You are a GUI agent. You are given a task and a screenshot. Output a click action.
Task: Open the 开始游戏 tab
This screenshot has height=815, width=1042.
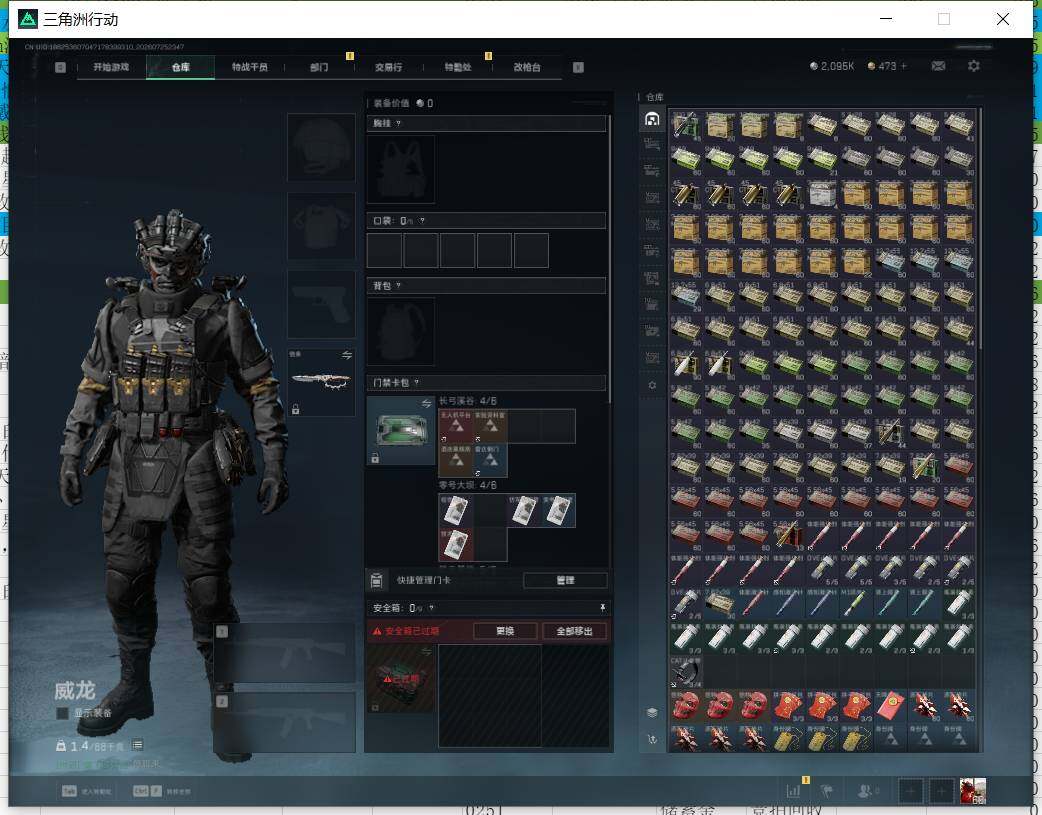[x=111, y=67]
